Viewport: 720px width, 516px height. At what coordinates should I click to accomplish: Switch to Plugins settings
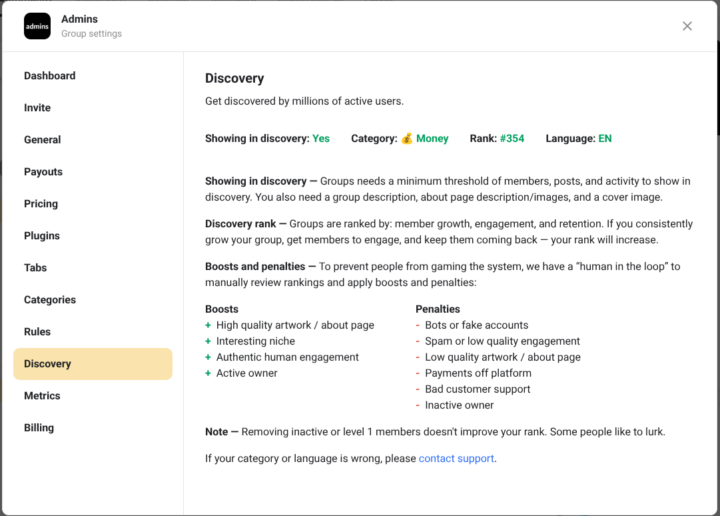tap(42, 236)
